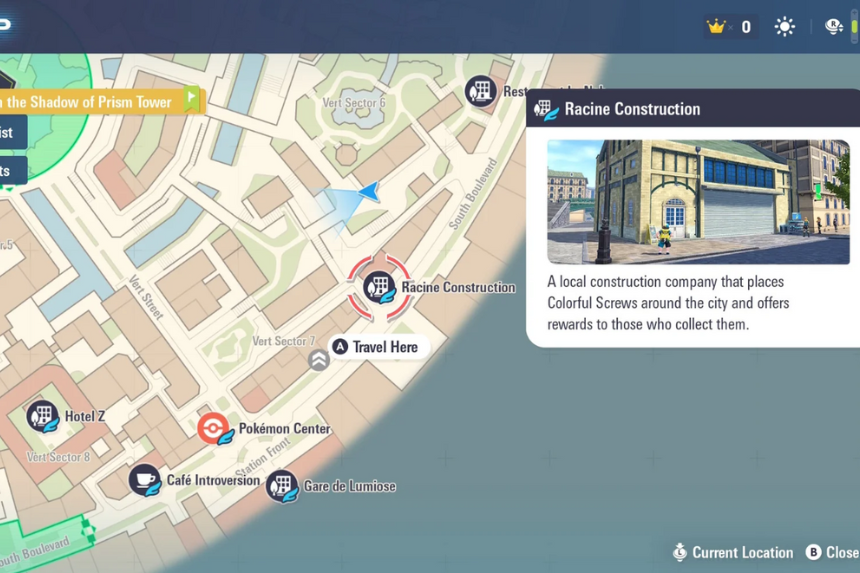This screenshot has height=573, width=860.
Task: Click the Racine Construction info panel title
Action: (632, 109)
